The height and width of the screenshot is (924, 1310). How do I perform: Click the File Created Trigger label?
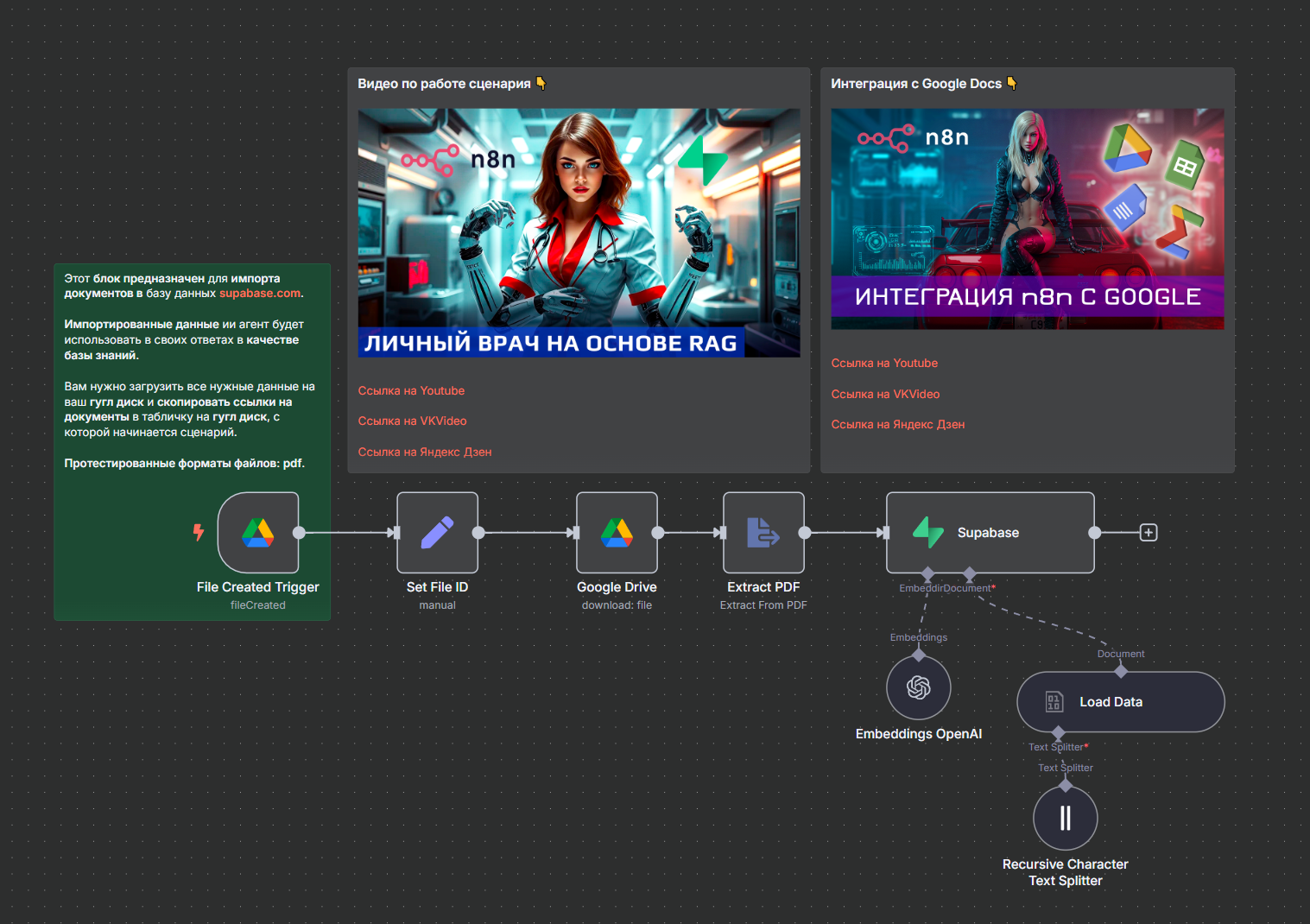tap(258, 587)
